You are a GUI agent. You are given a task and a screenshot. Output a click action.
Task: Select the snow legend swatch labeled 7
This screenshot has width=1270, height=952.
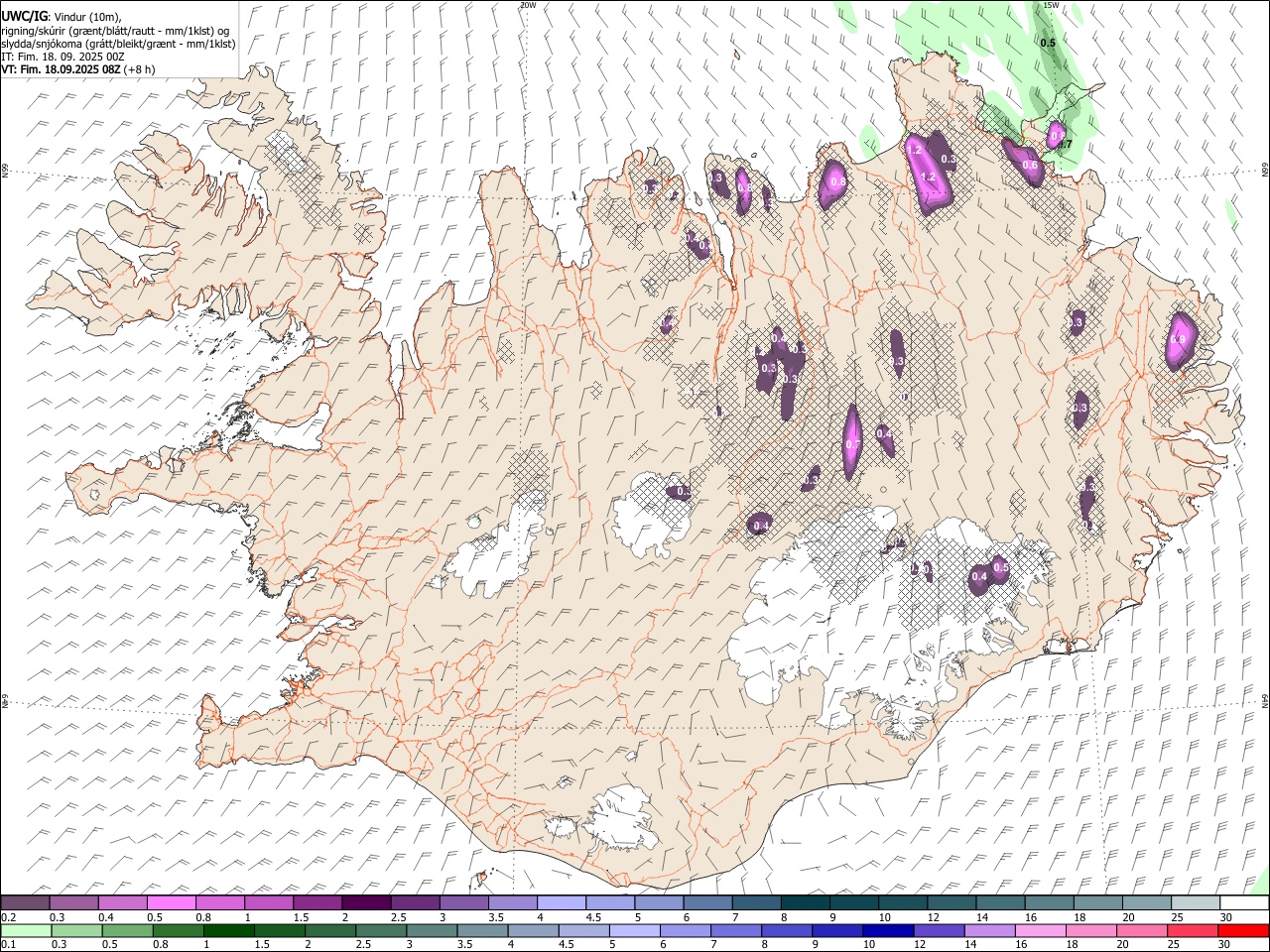[756, 902]
